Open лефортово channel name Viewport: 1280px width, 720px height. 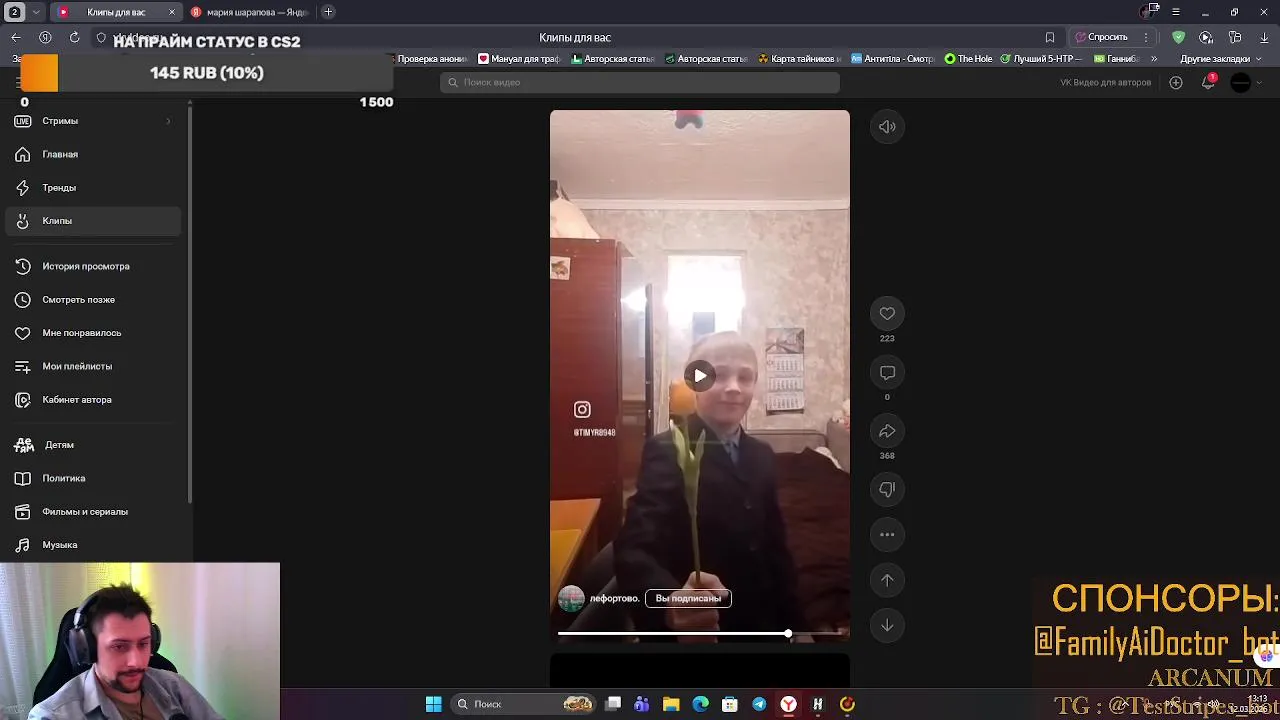coord(614,598)
